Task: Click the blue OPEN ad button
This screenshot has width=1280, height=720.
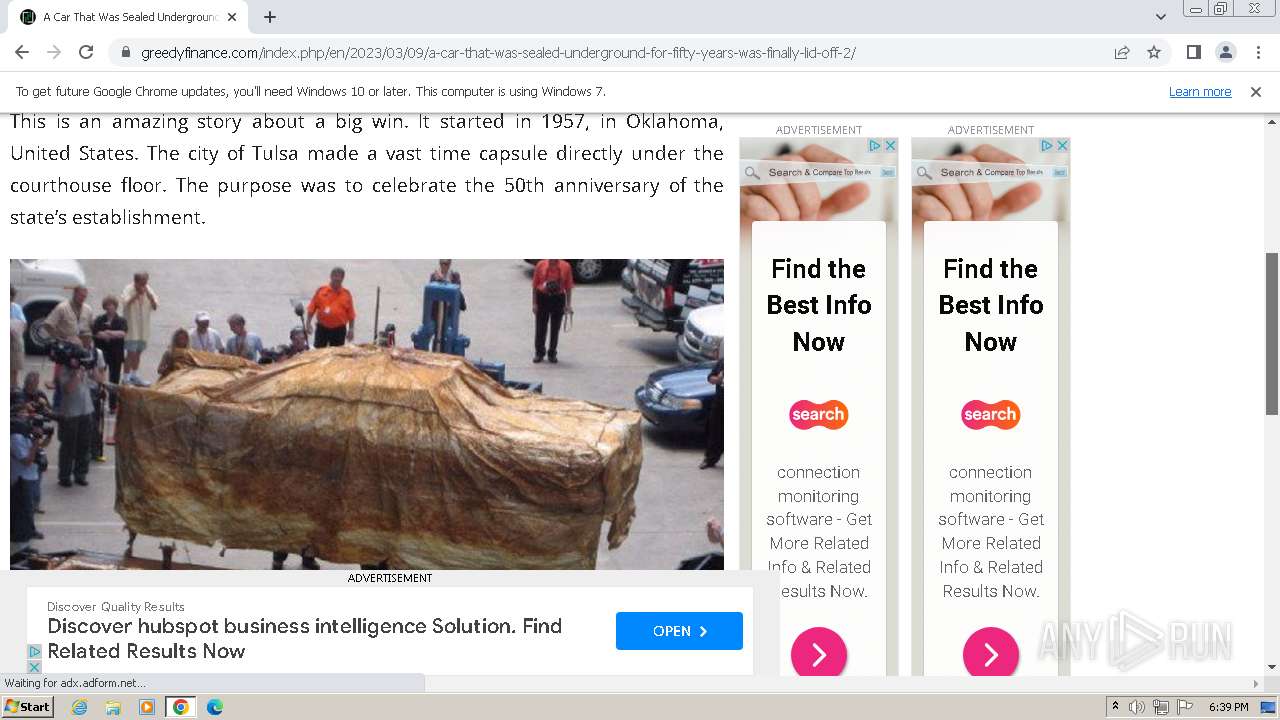Action: point(679,631)
